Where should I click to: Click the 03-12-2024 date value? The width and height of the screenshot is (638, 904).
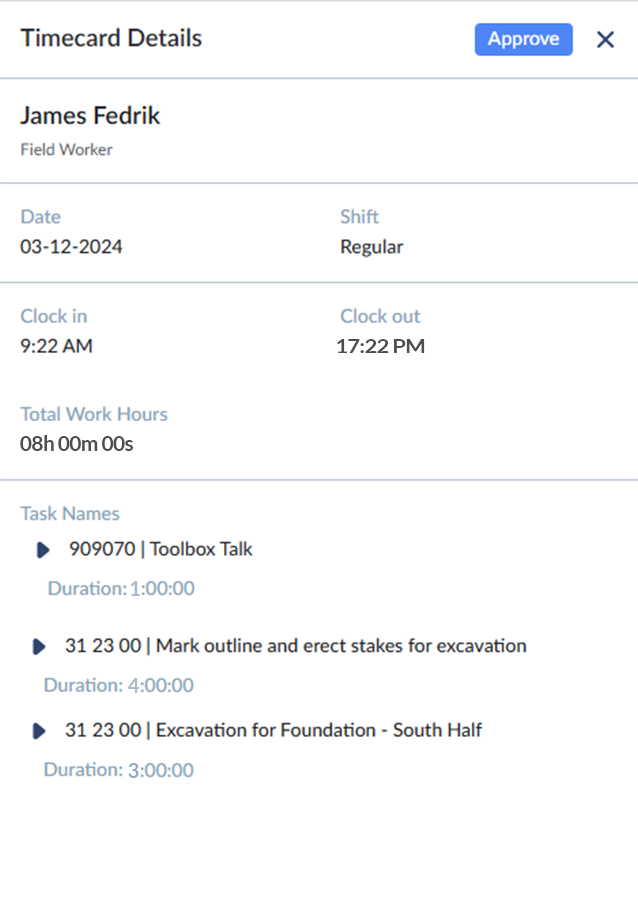tap(71, 247)
